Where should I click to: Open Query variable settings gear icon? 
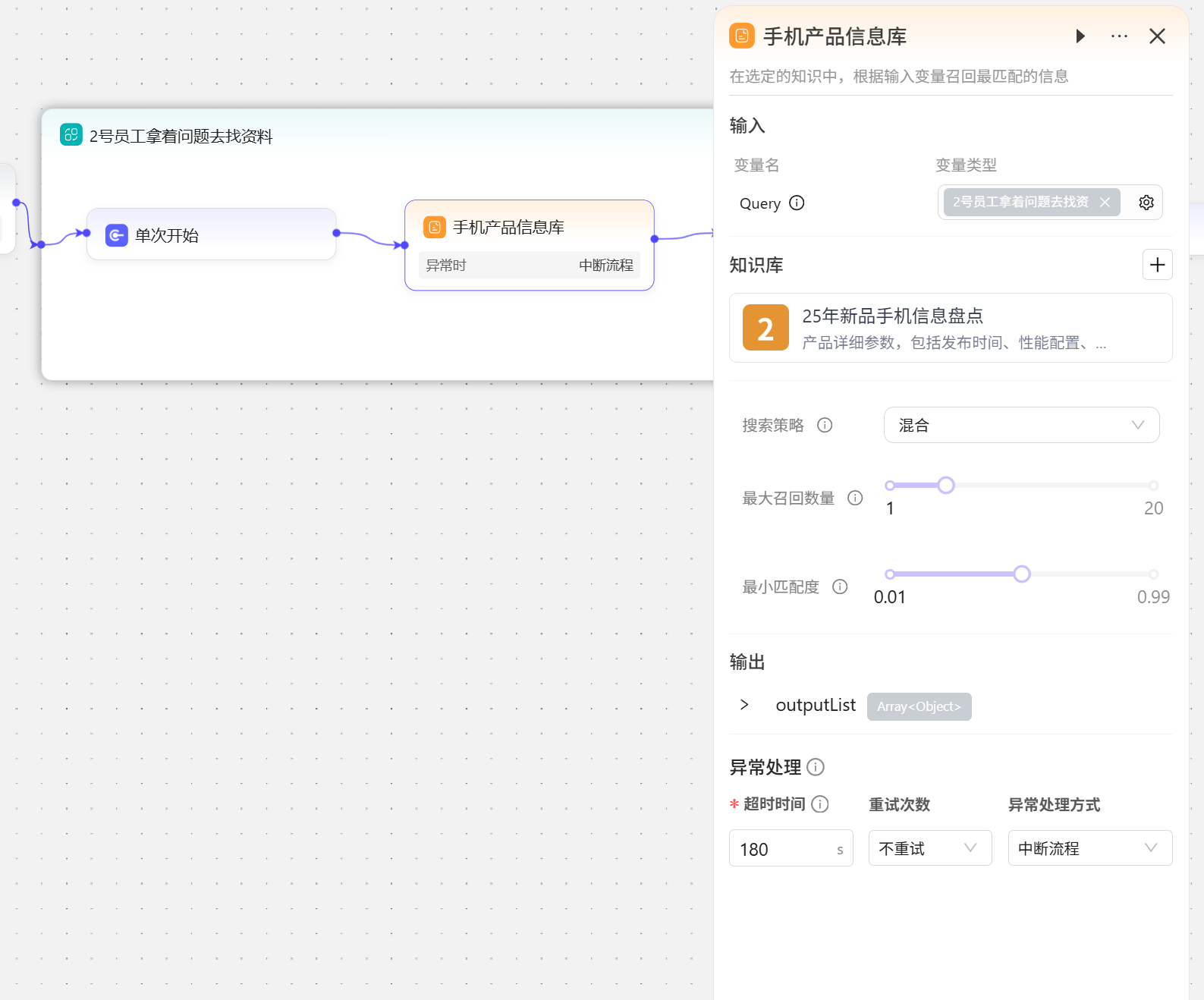click(x=1146, y=203)
